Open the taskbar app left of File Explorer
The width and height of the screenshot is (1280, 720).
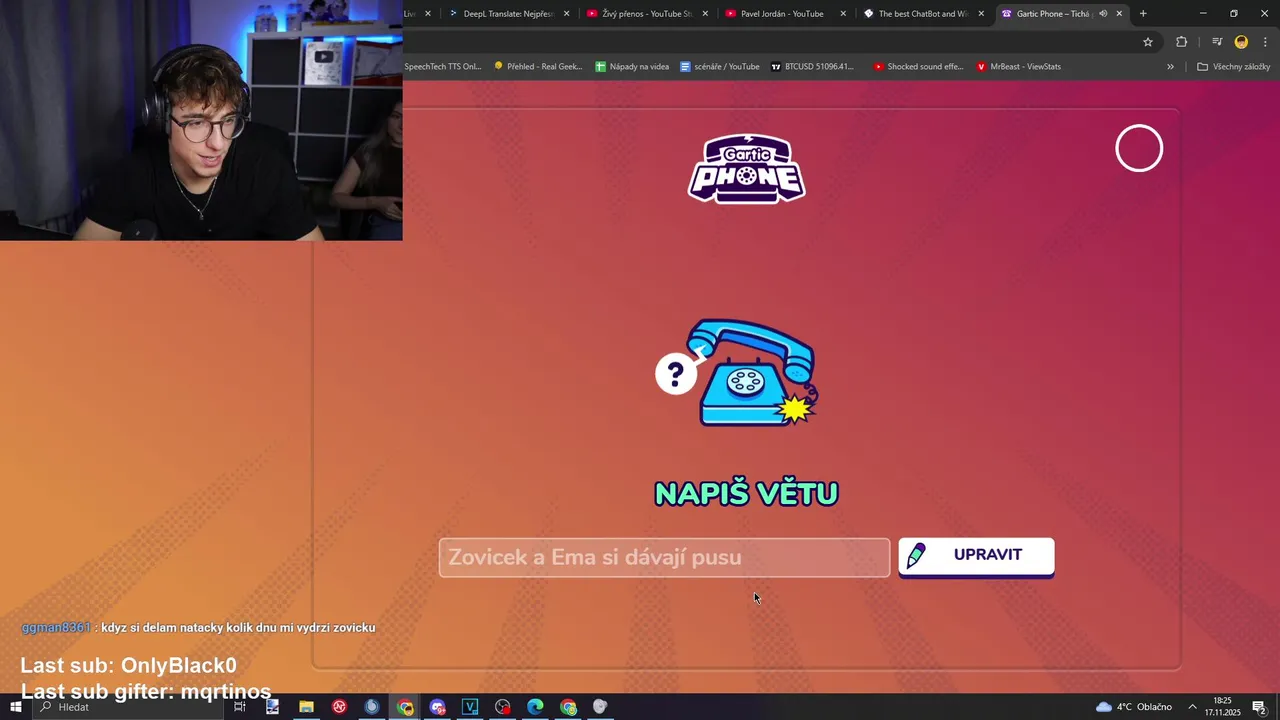coord(273,707)
